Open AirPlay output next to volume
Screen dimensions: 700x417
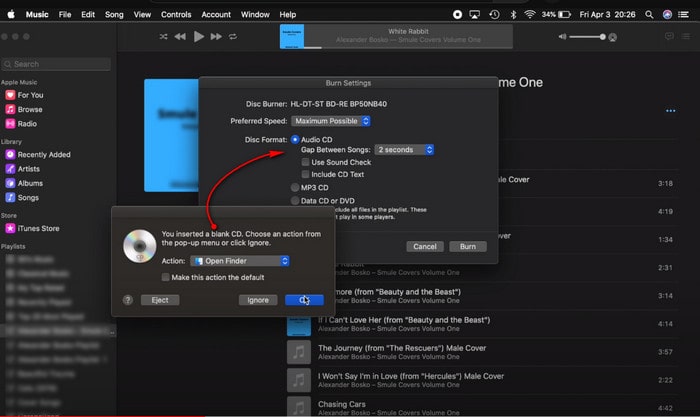pyautogui.click(x=613, y=37)
